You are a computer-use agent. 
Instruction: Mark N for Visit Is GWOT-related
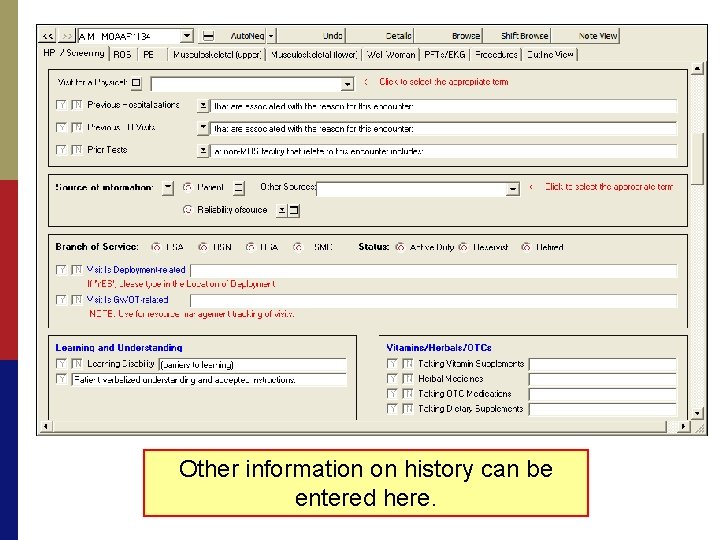[77, 300]
